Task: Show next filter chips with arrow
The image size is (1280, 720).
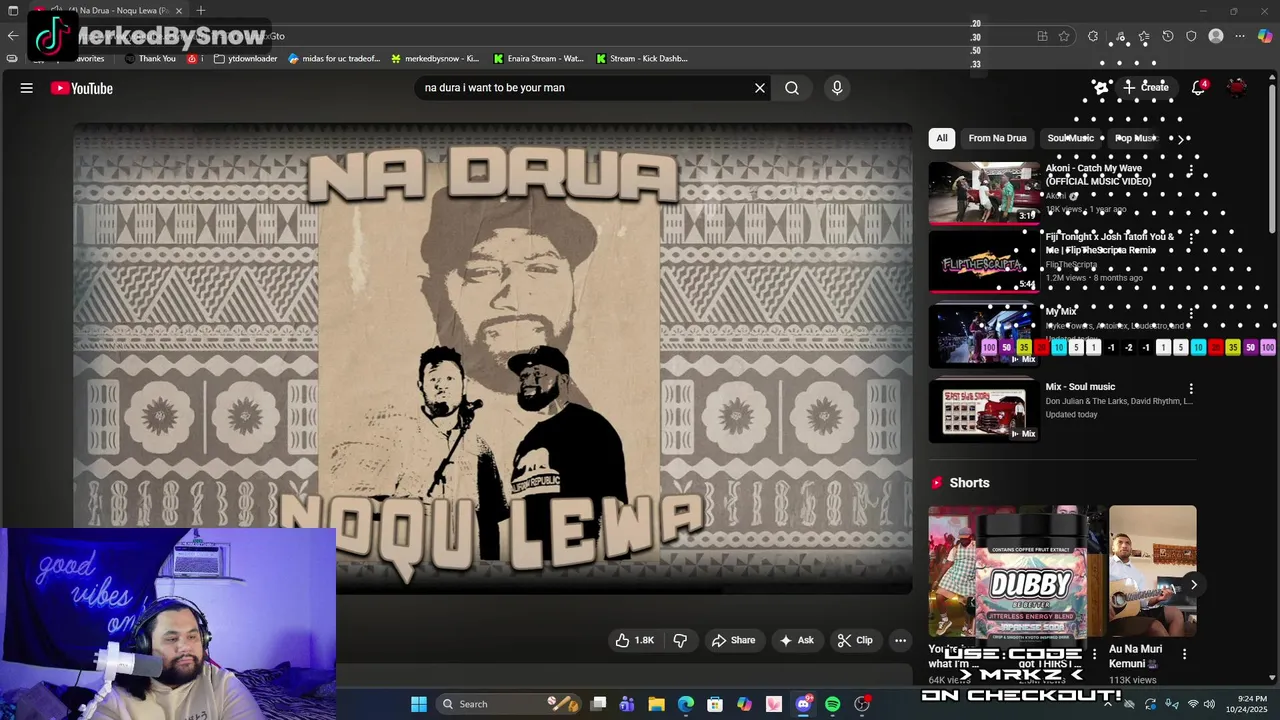Action: click(x=1180, y=138)
